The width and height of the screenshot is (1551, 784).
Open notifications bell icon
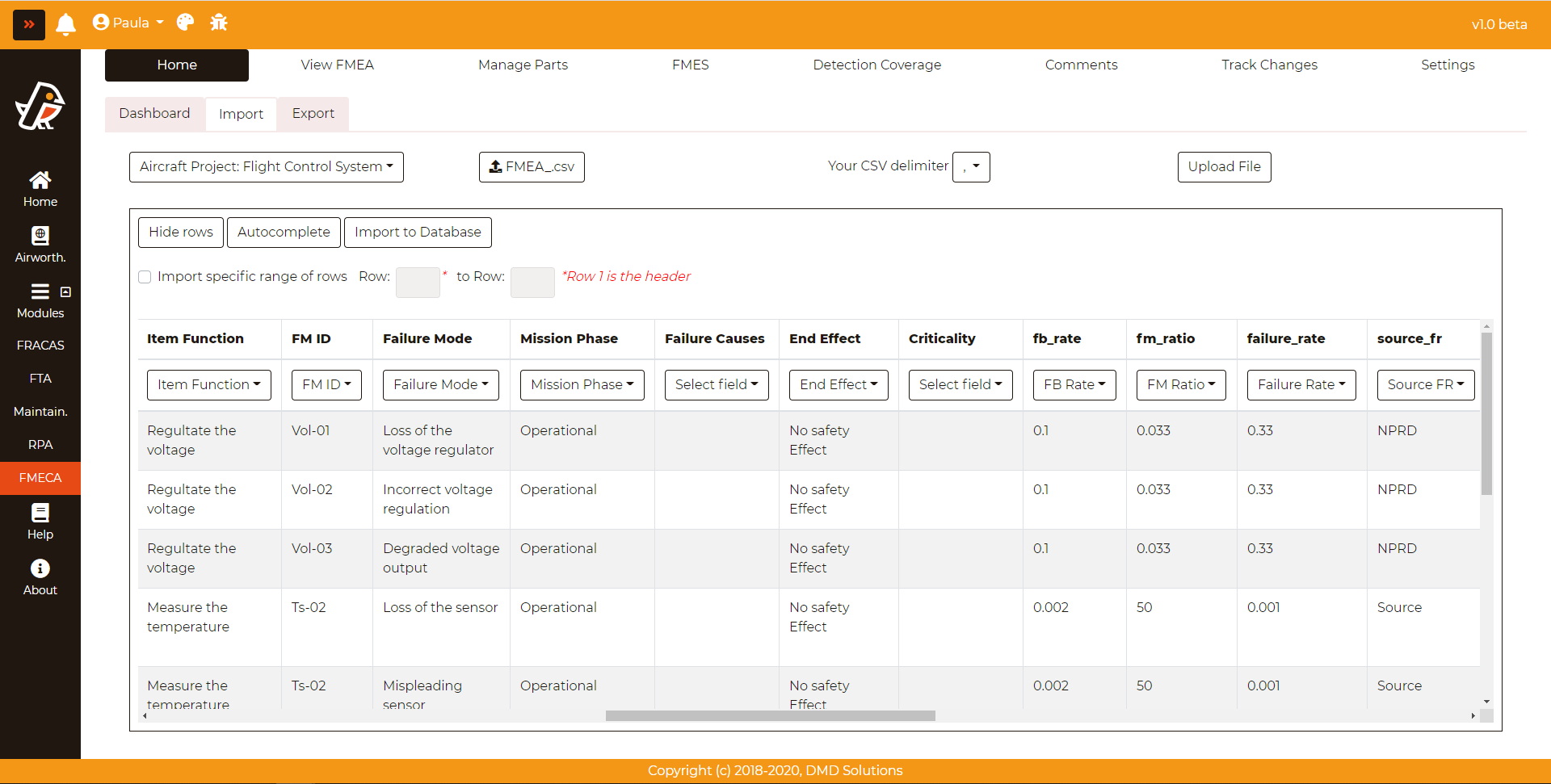point(66,24)
